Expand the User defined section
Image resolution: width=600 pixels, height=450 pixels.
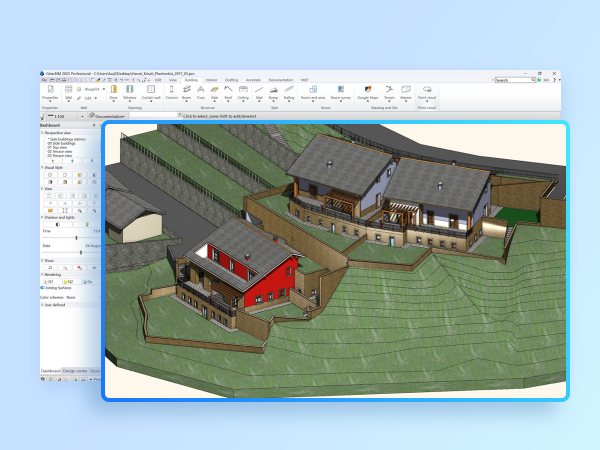click(42, 305)
